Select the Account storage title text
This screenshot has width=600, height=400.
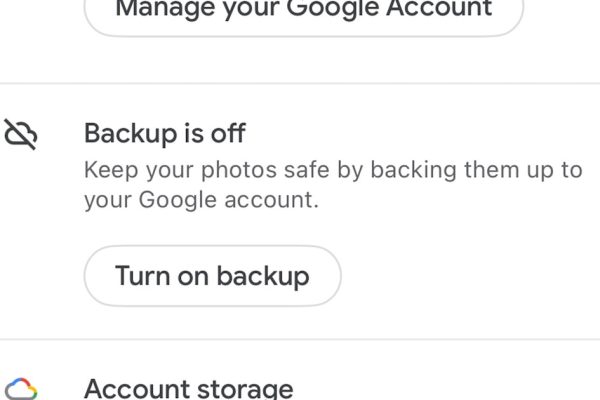click(189, 389)
